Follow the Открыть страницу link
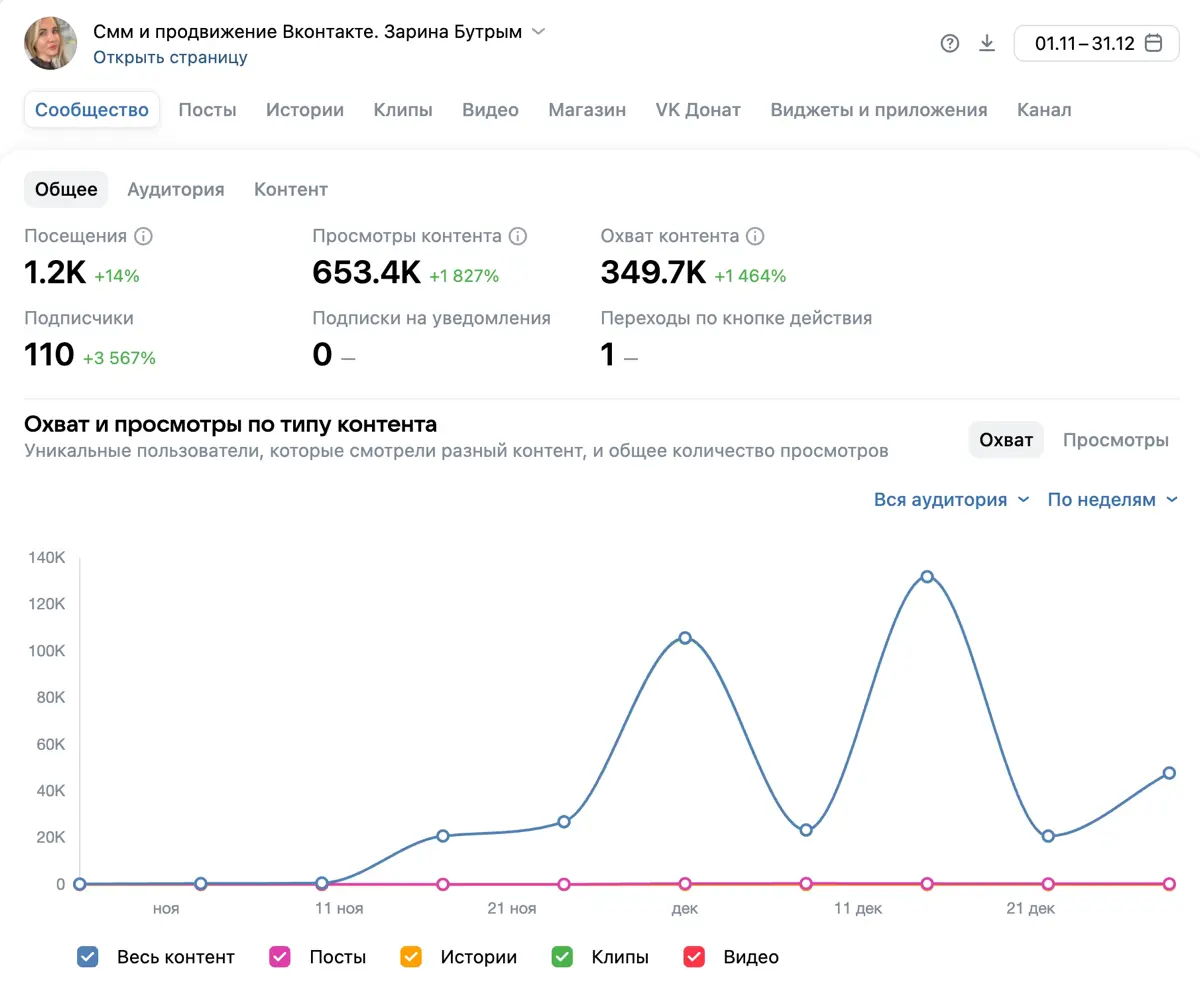The image size is (1200, 992). tap(170, 57)
